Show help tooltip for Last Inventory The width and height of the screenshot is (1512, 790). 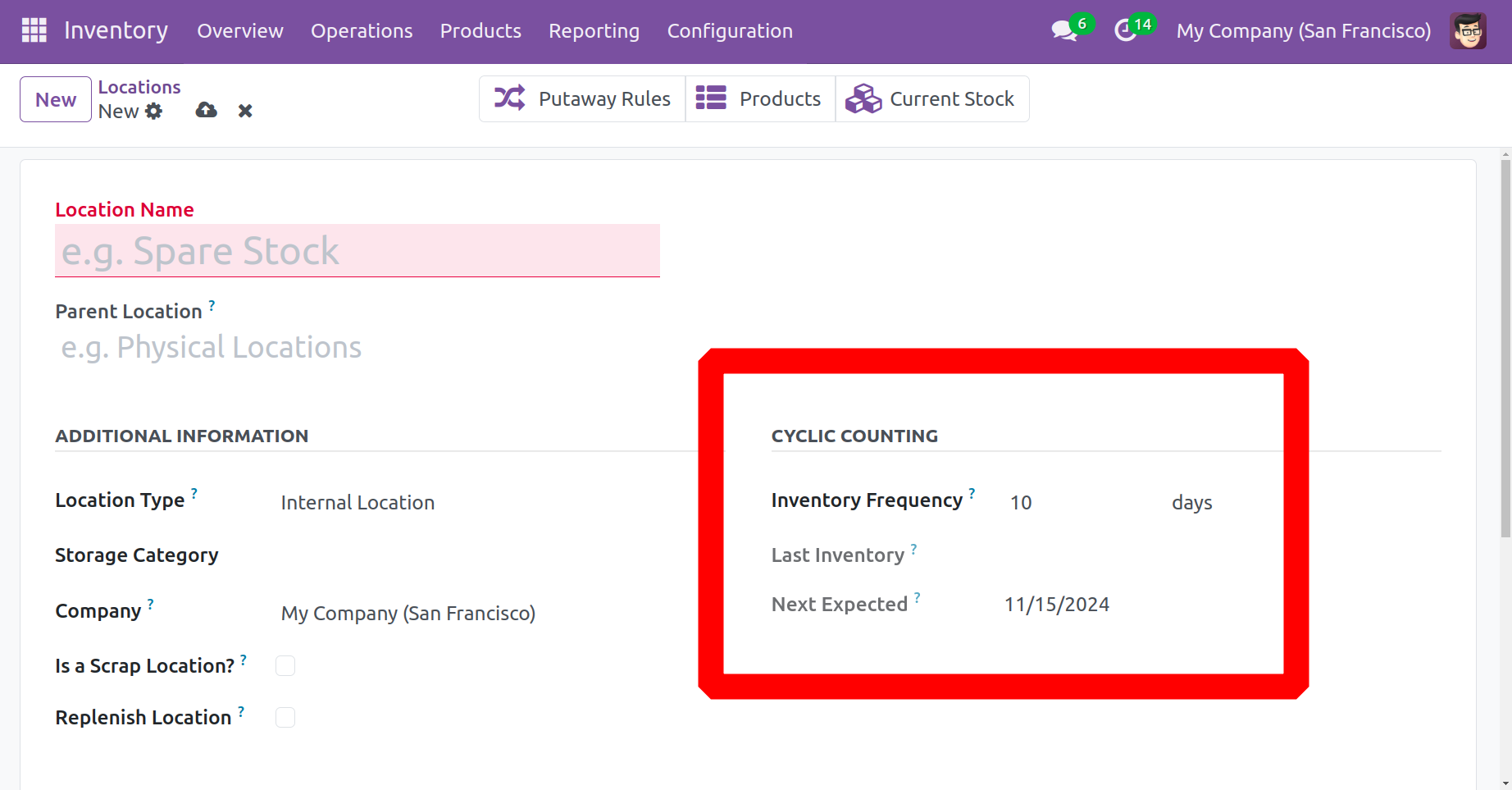(x=913, y=549)
